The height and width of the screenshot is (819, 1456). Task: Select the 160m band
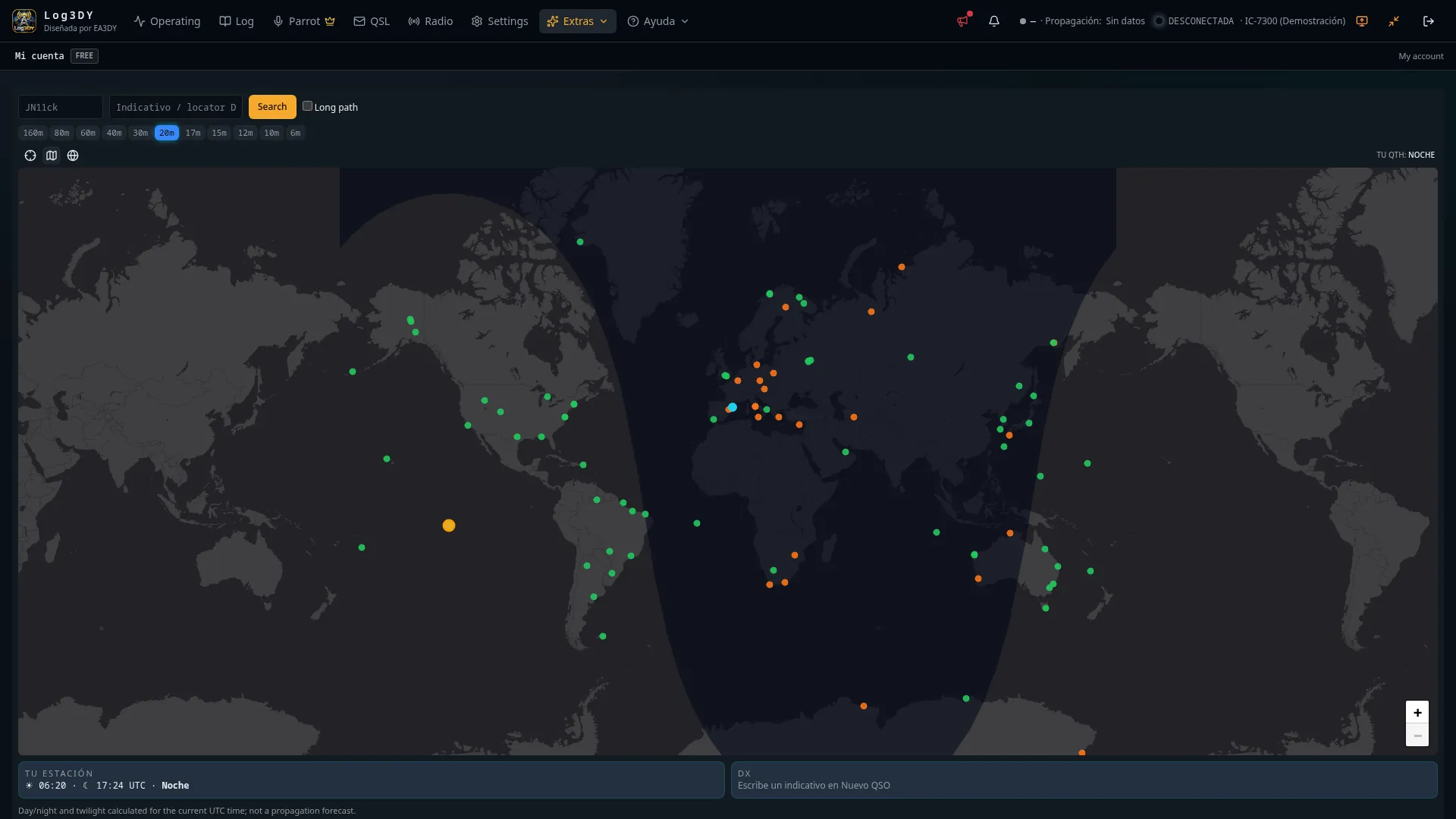pyautogui.click(x=33, y=133)
